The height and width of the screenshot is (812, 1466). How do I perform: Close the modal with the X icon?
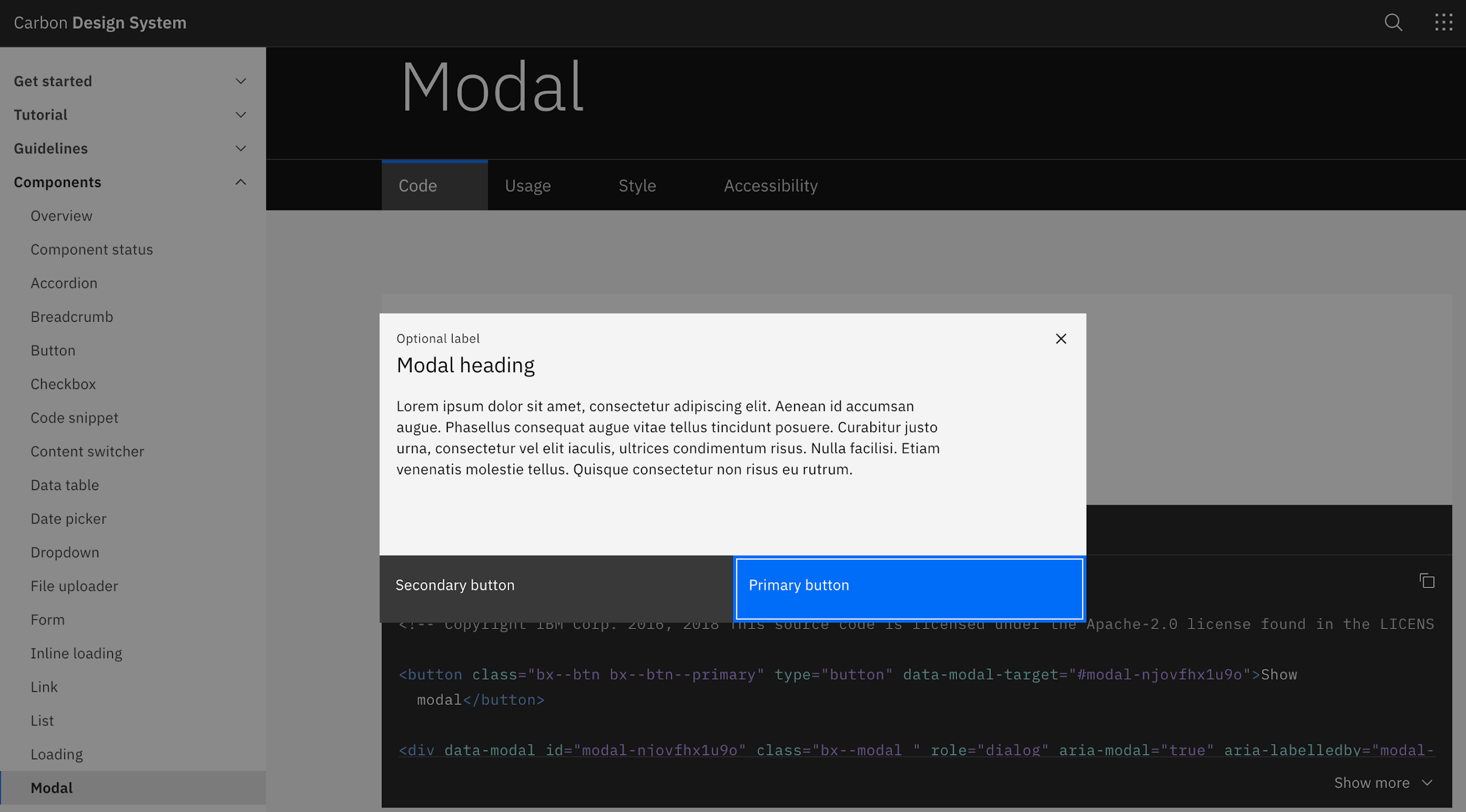[x=1060, y=339]
